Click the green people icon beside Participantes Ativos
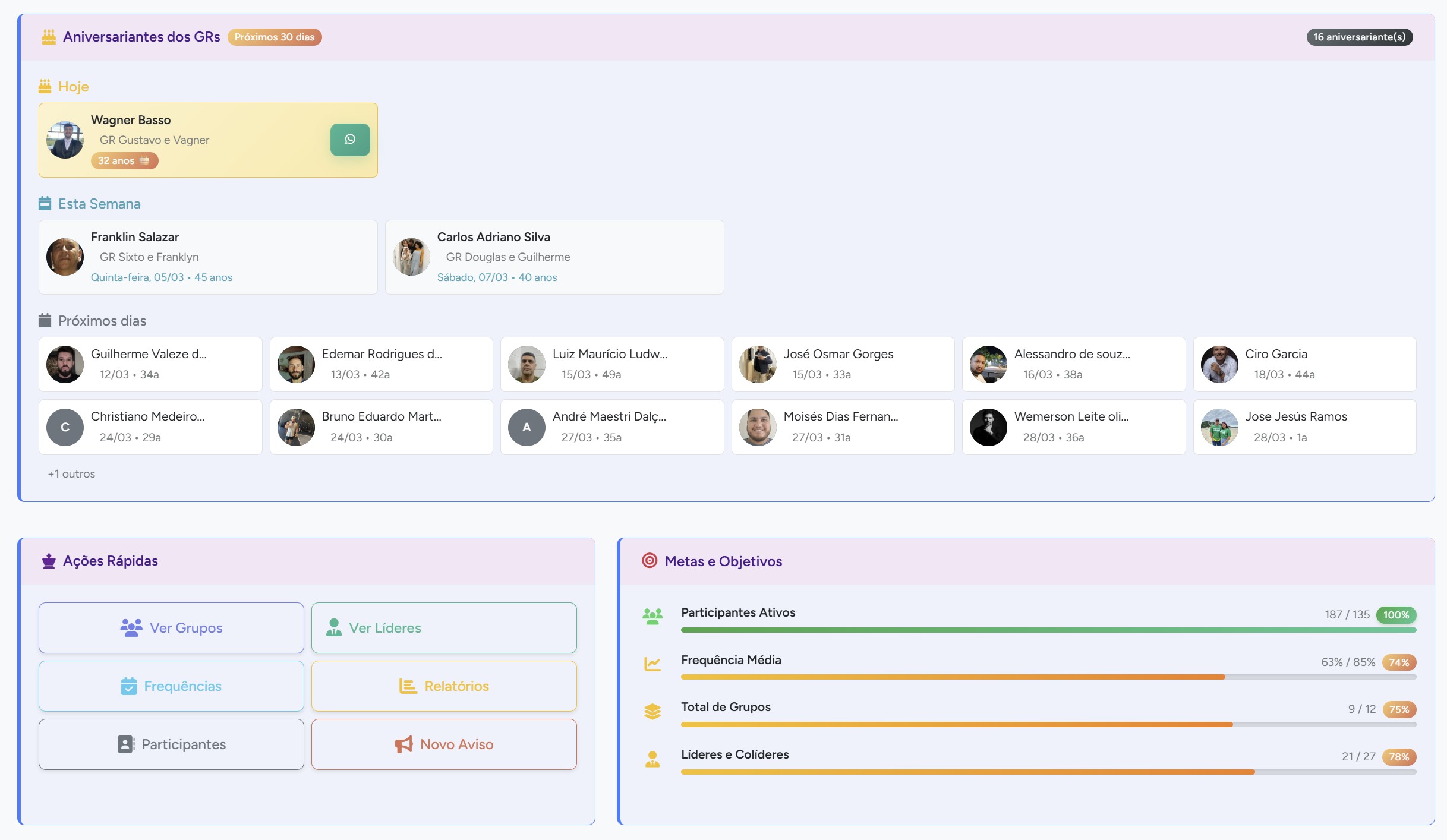Image resolution: width=1447 pixels, height=840 pixels. click(x=652, y=616)
